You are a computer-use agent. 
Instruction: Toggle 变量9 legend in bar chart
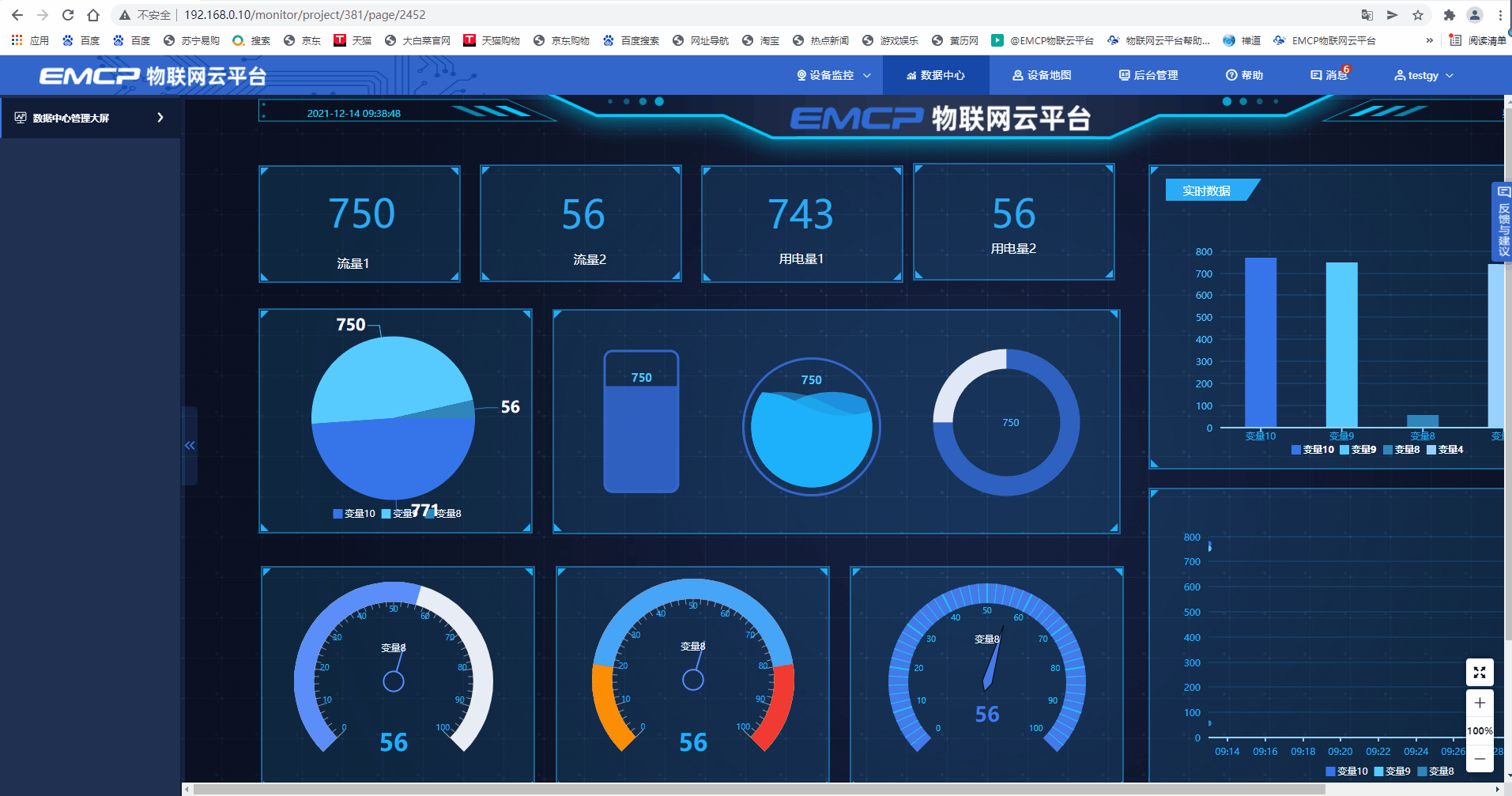coord(1358,450)
